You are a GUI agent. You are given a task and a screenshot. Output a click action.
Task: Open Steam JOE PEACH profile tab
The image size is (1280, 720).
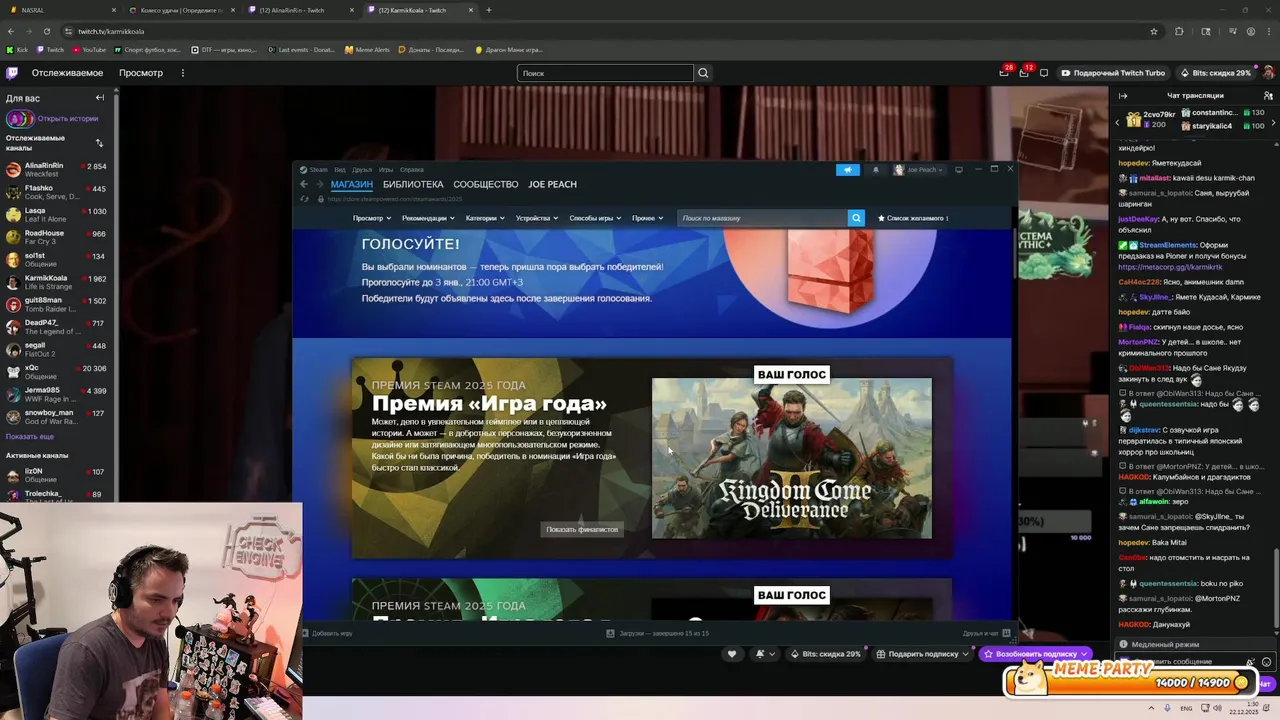[x=553, y=184]
